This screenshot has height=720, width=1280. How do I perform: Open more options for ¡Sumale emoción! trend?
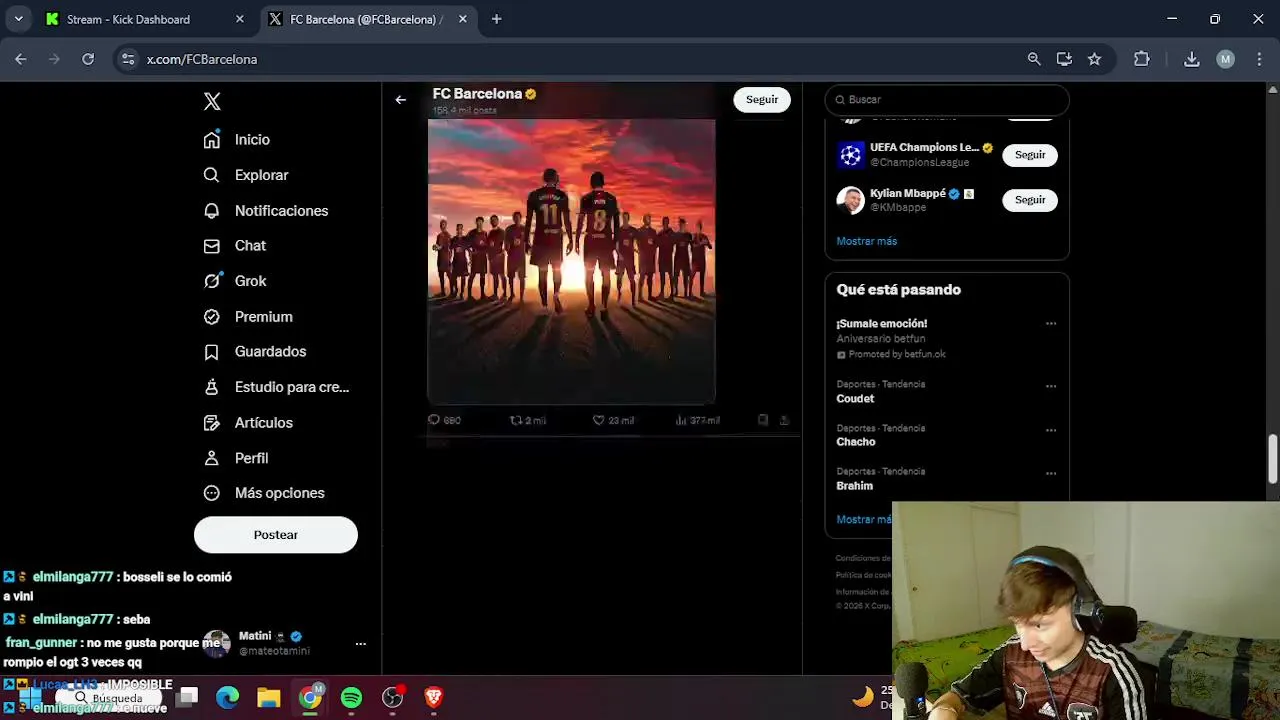point(1051,324)
